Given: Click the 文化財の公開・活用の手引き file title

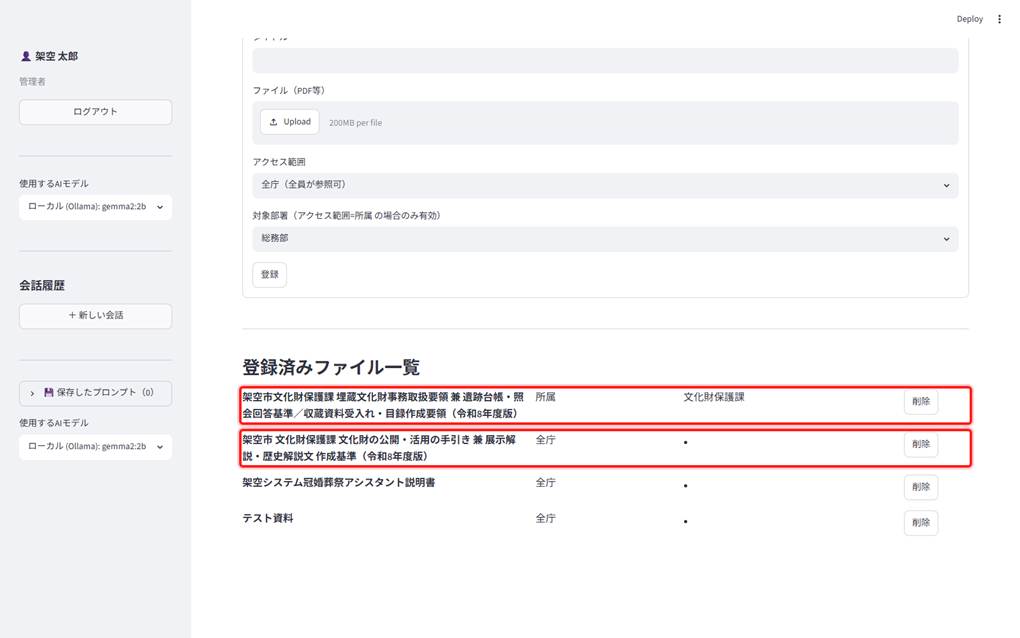Looking at the screenshot, I should [379, 448].
